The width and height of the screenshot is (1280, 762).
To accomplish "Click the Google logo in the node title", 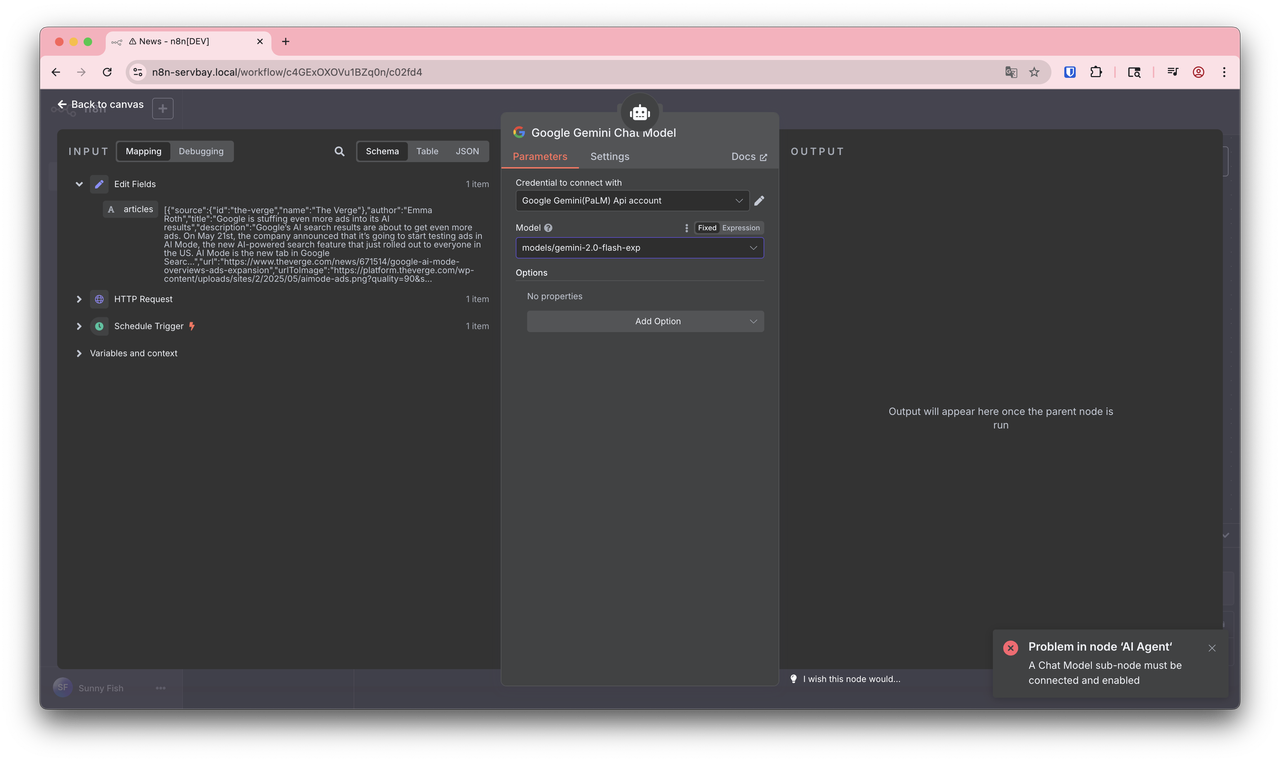I will coord(519,132).
